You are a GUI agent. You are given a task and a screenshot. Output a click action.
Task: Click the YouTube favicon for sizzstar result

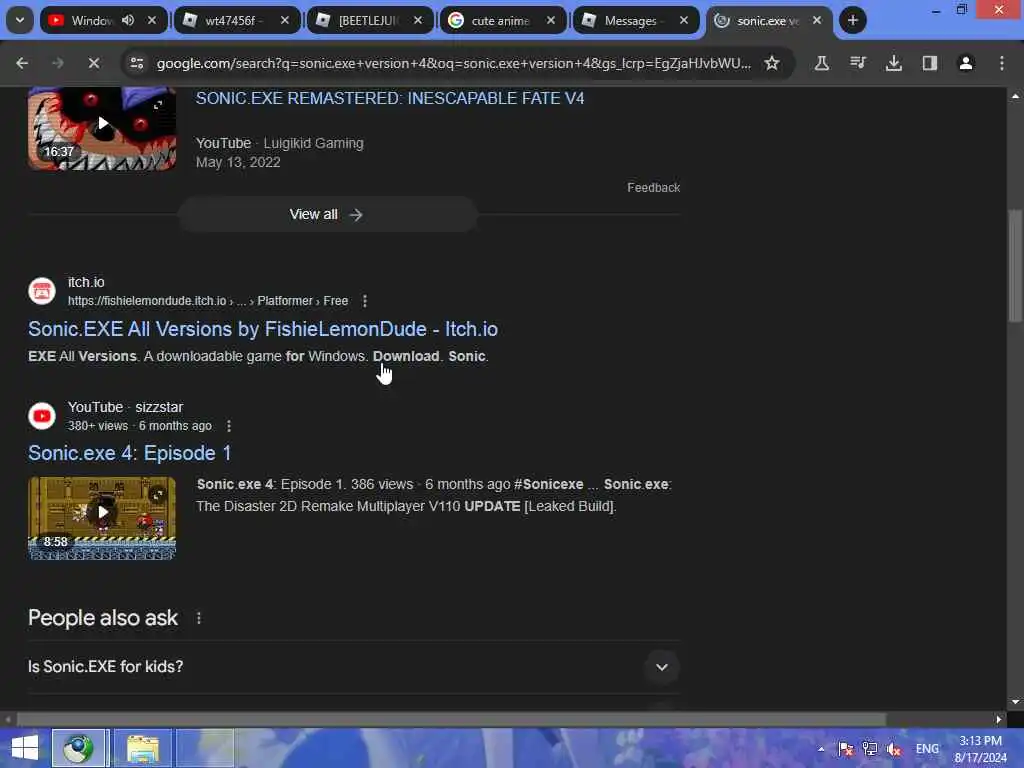tap(42, 416)
